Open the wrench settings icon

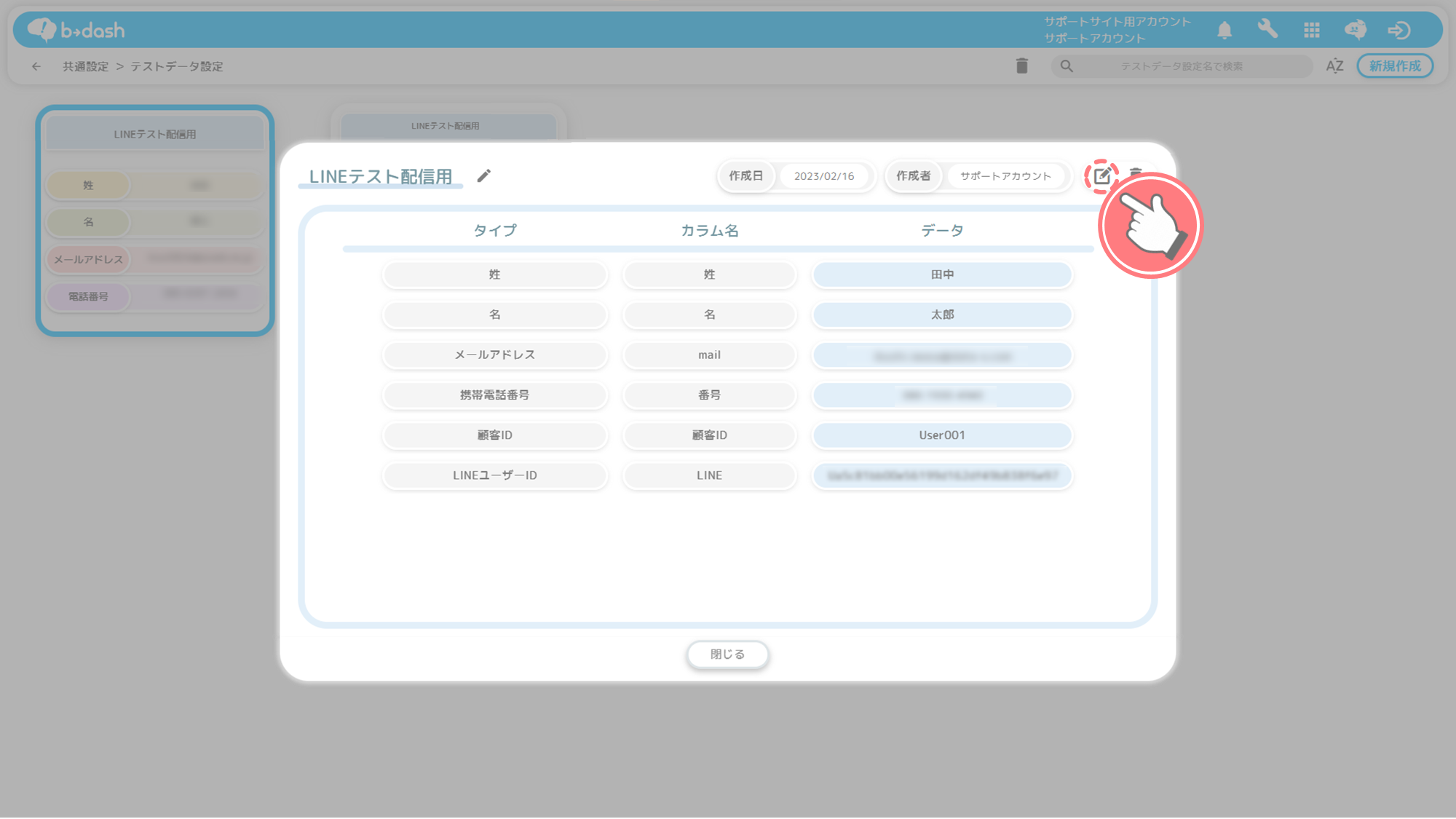[1268, 29]
